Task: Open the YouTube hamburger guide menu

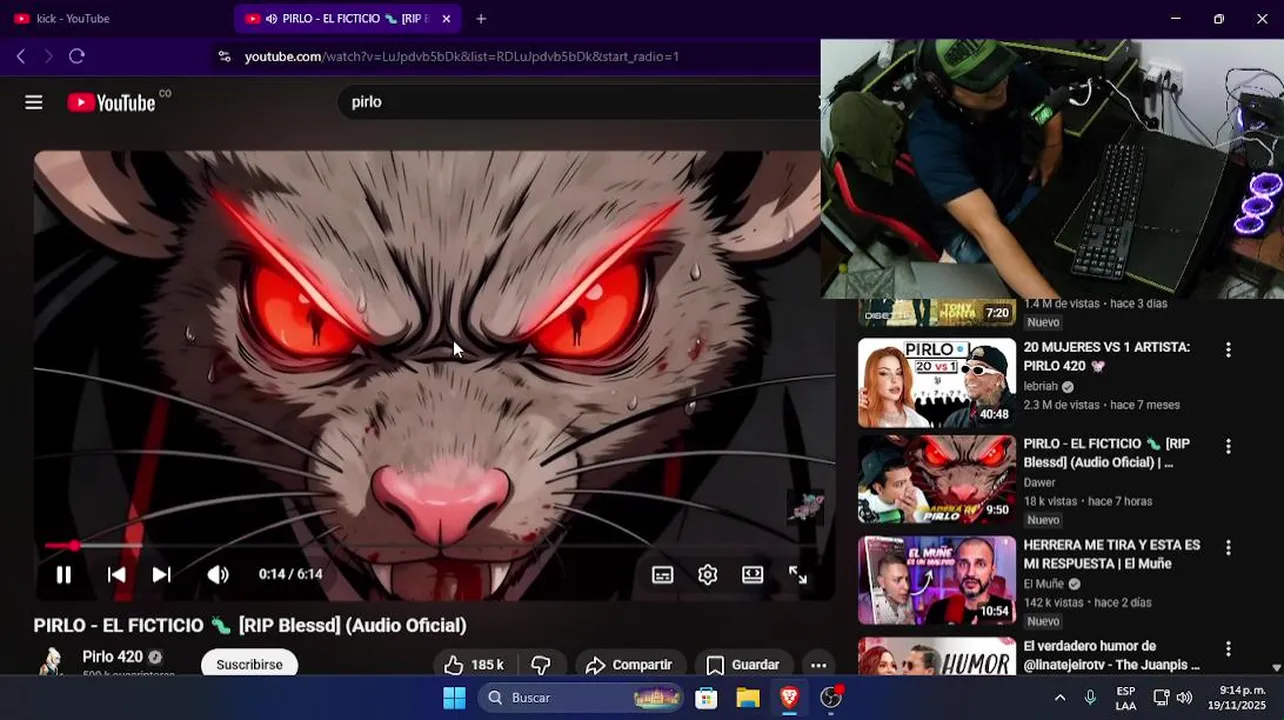Action: click(34, 102)
